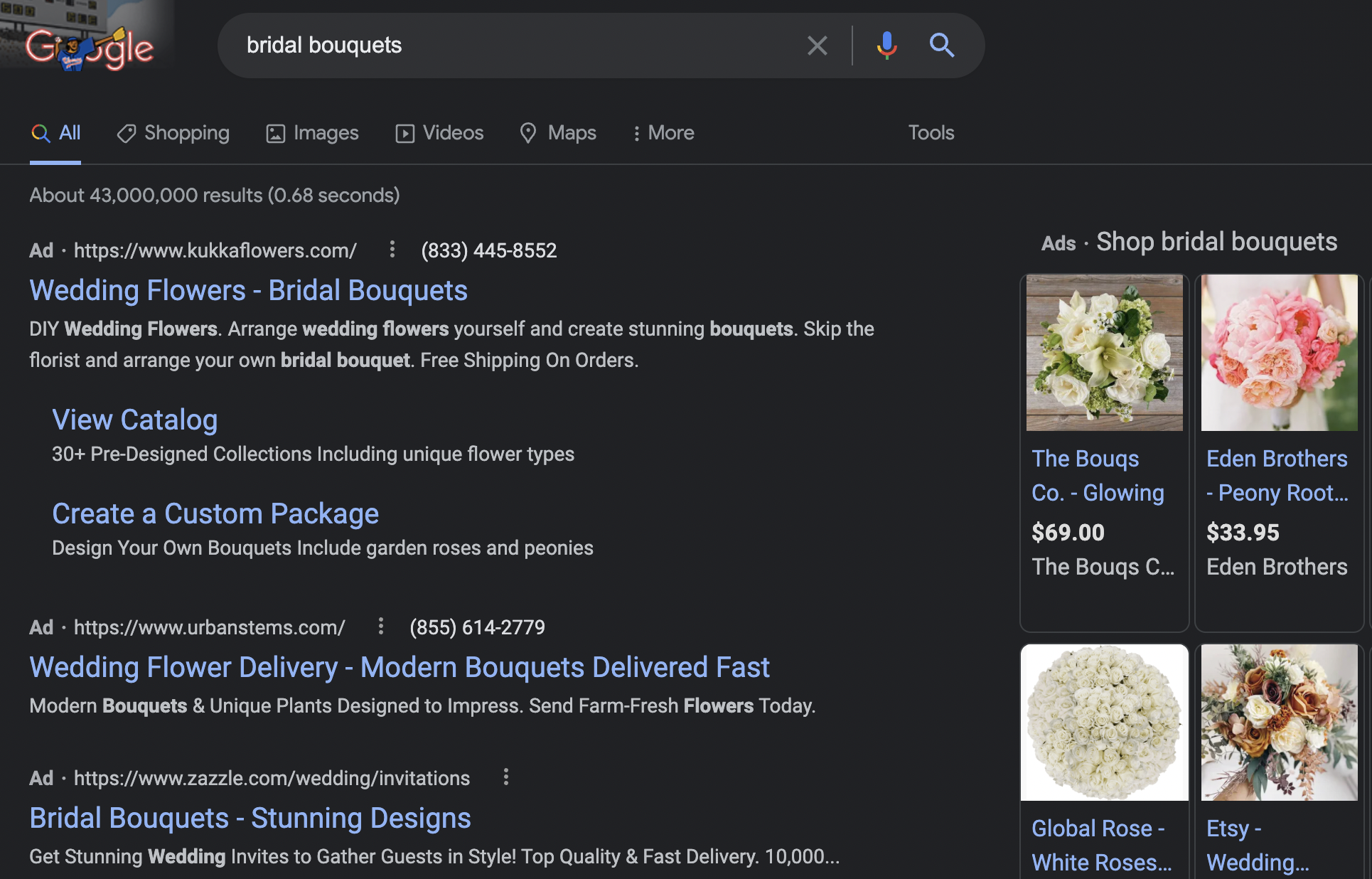Run the search via the magnifying glass icon

coord(942,46)
